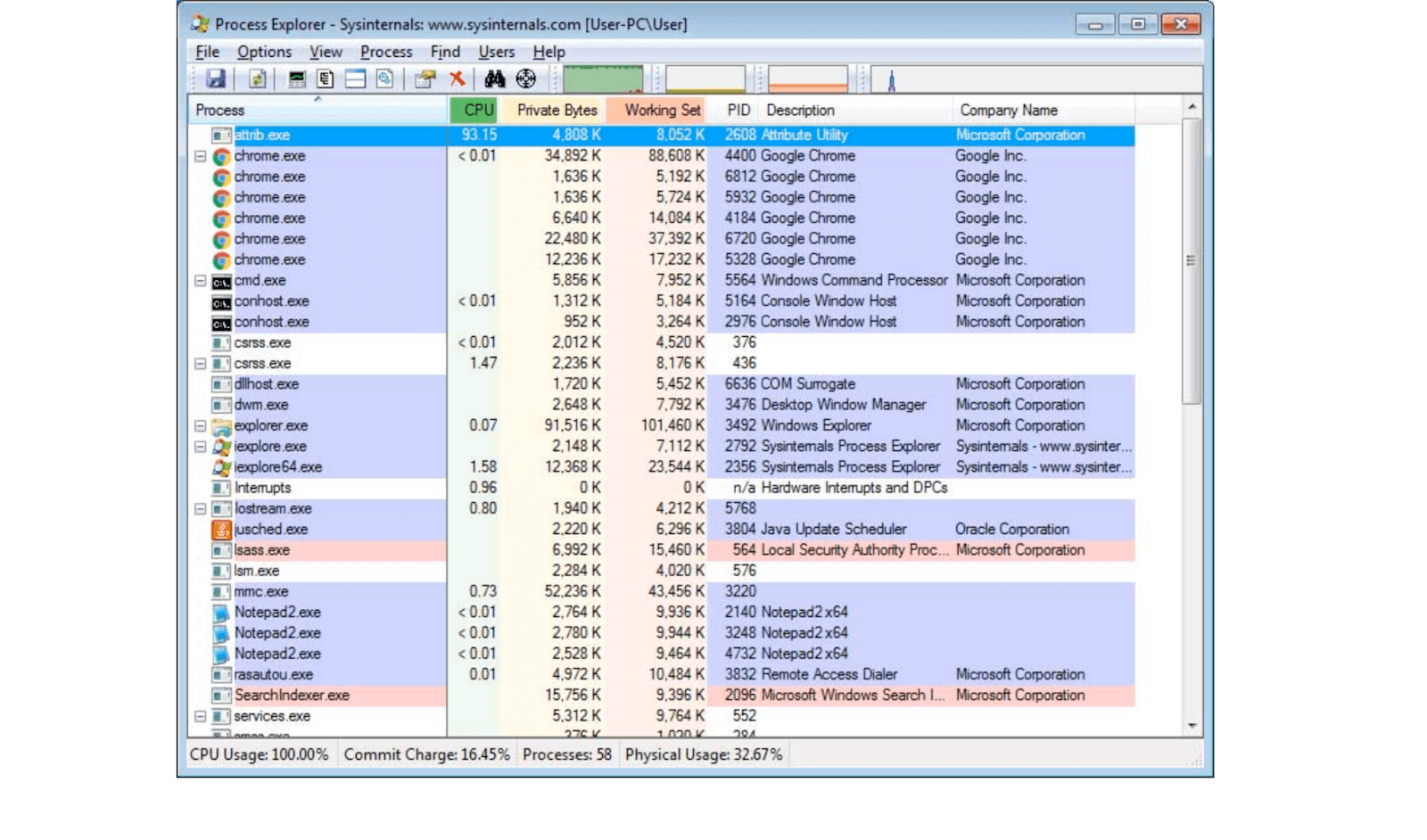Image resolution: width=1427 pixels, height=840 pixels.
Task: Click the vertical scrollbar thumb
Action: 1191,260
